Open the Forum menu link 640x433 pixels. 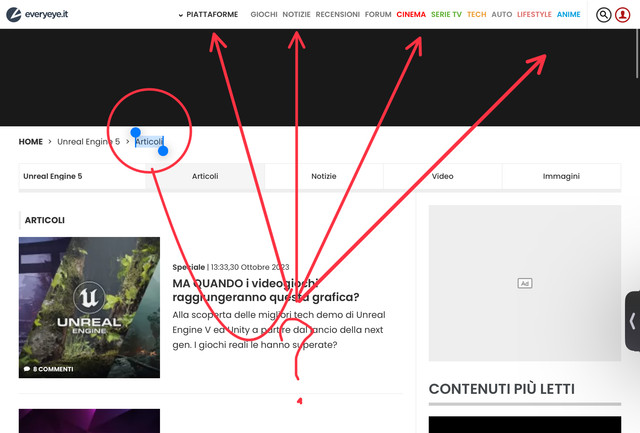pyautogui.click(x=378, y=15)
